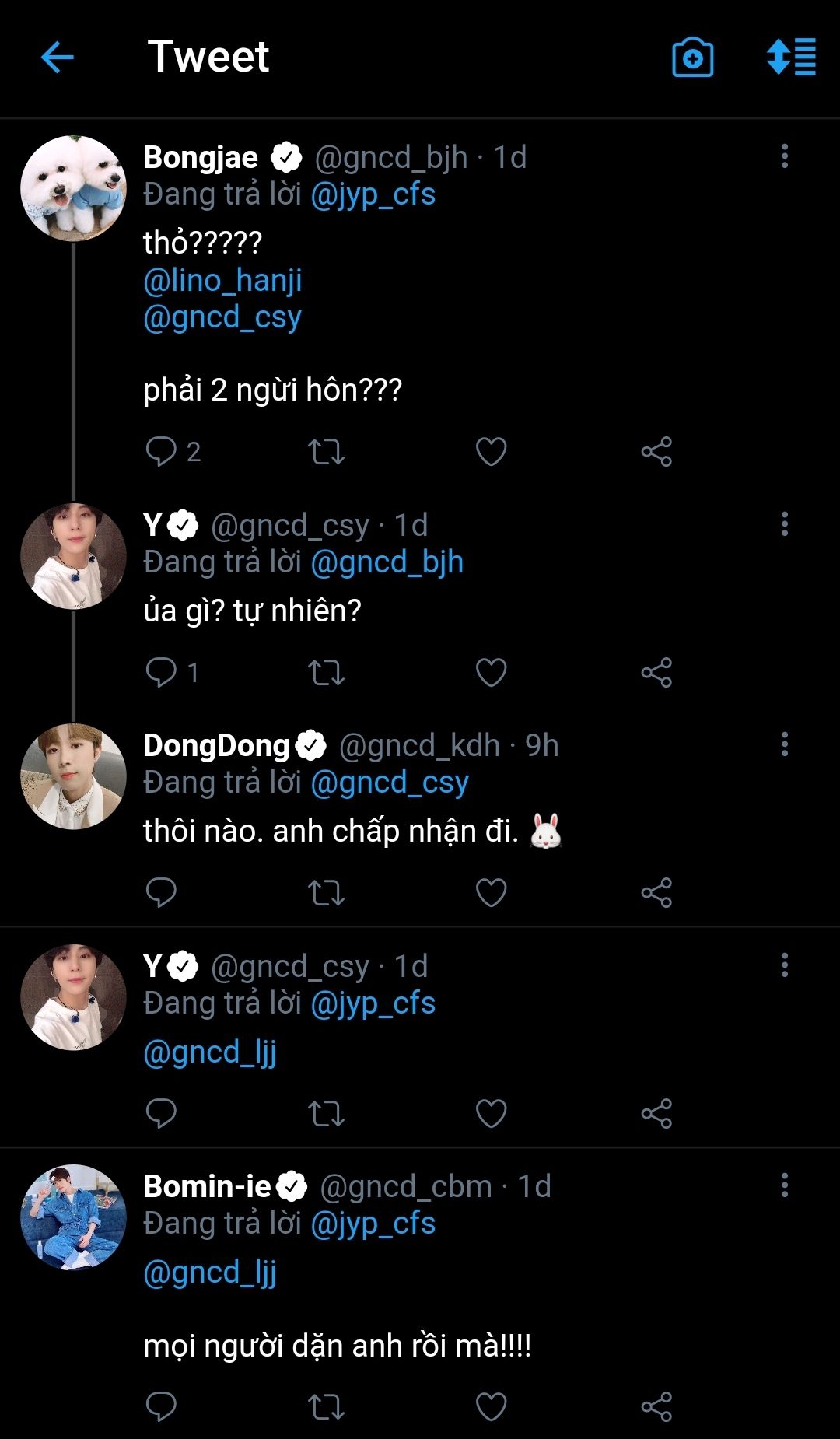Tap the camera icon in header

[692, 58]
